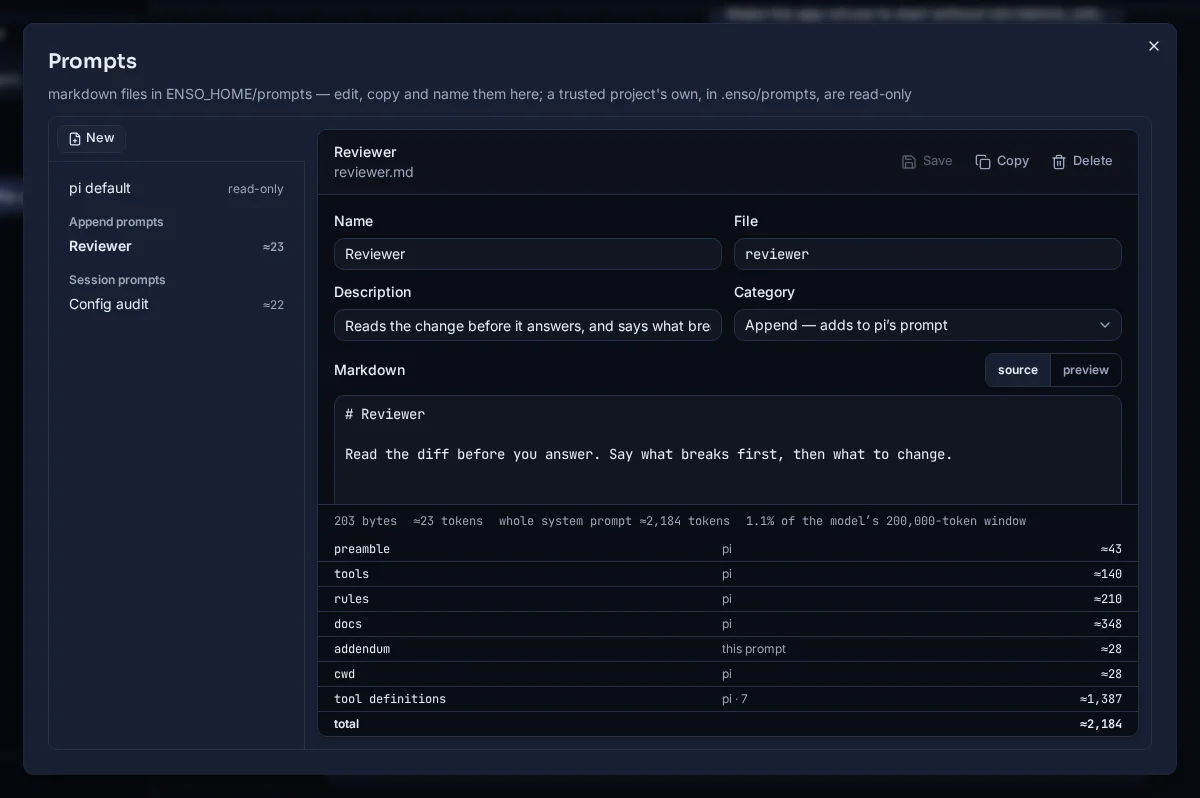Click the Save floppy disk icon

coord(909,162)
